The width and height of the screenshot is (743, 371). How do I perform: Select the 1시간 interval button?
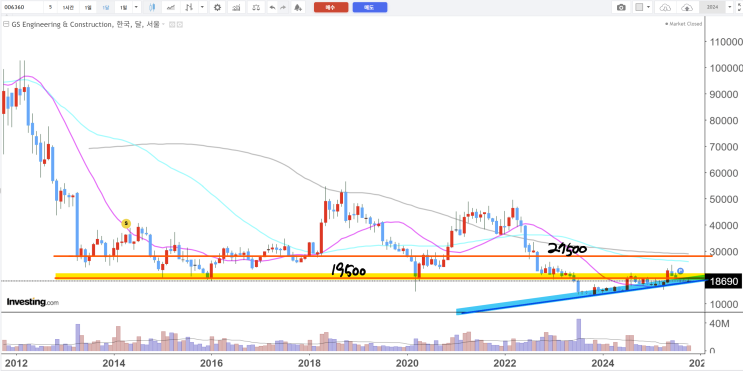(x=68, y=7)
